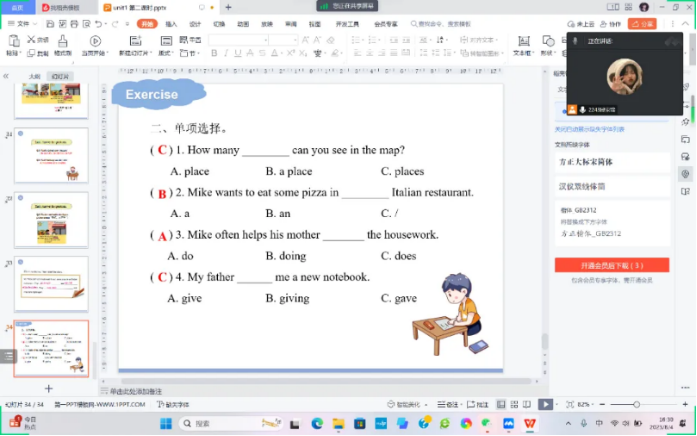Viewport: 697px width, 436px height.
Task: Toggle Italic text formatting
Action: (224, 53)
